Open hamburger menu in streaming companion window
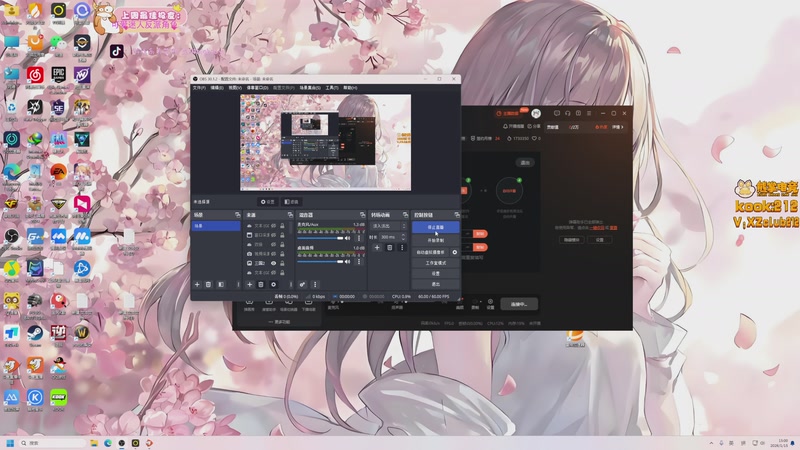800x450 pixels. coord(589,113)
